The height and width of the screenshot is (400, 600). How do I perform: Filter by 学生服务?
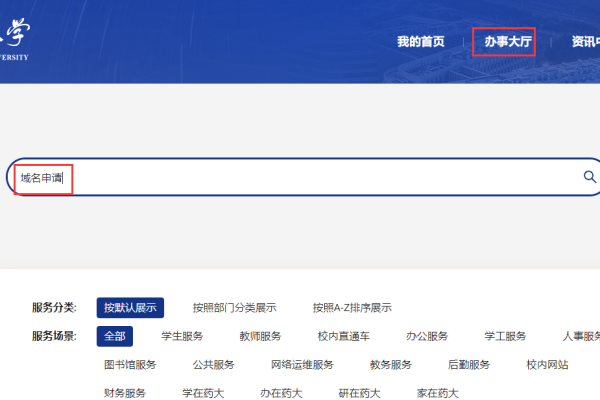point(182,336)
